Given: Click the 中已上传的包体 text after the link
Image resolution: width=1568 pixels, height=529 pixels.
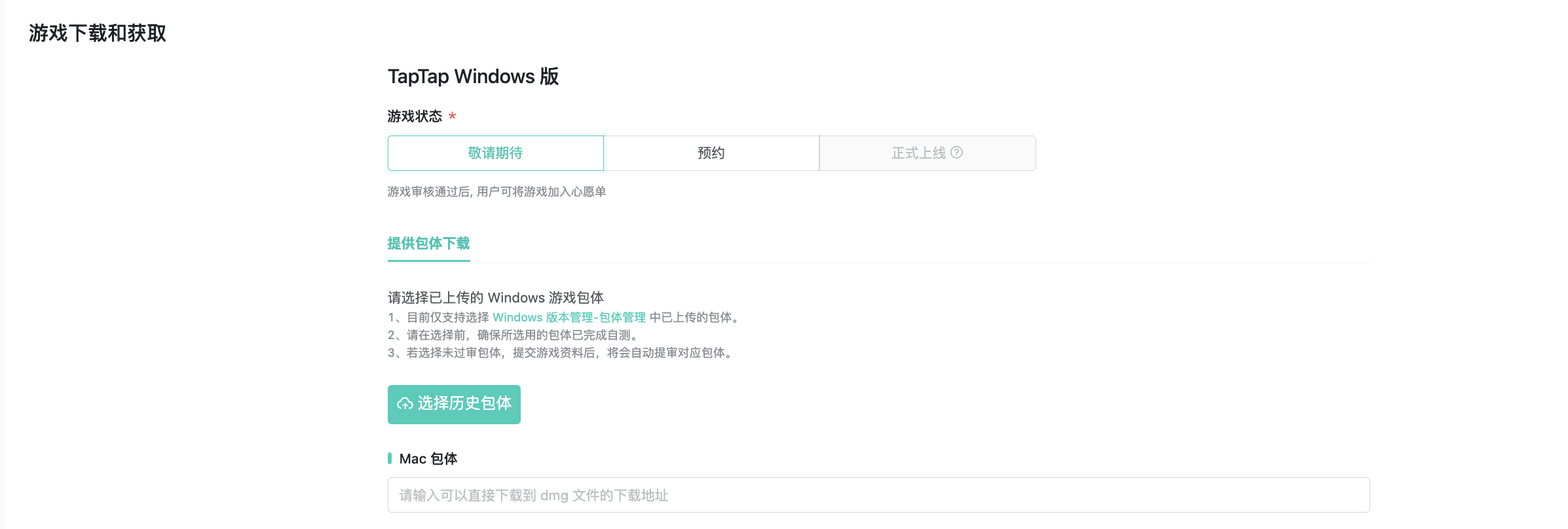Looking at the screenshot, I should (x=694, y=318).
